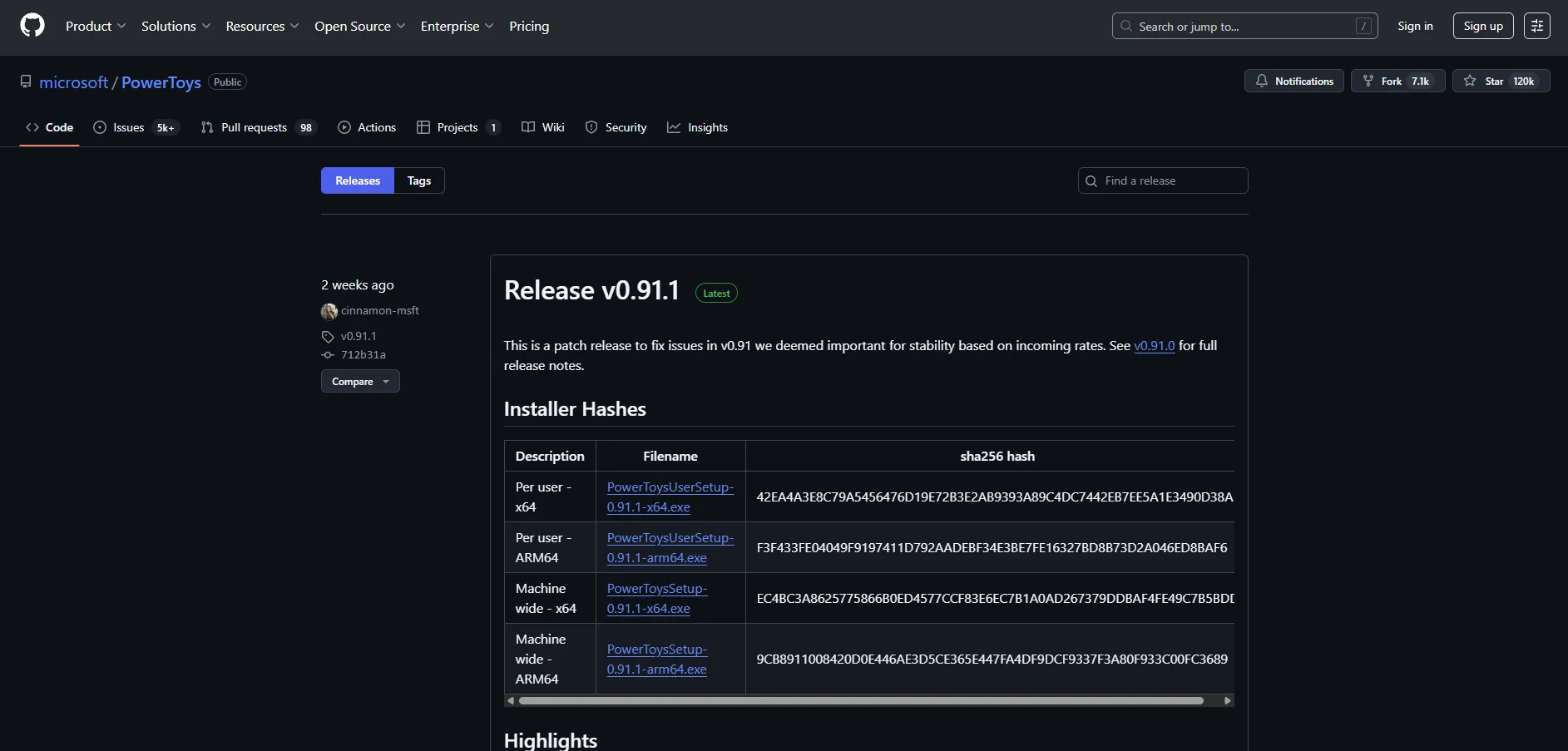Expand the Enterprise menu

[457, 26]
